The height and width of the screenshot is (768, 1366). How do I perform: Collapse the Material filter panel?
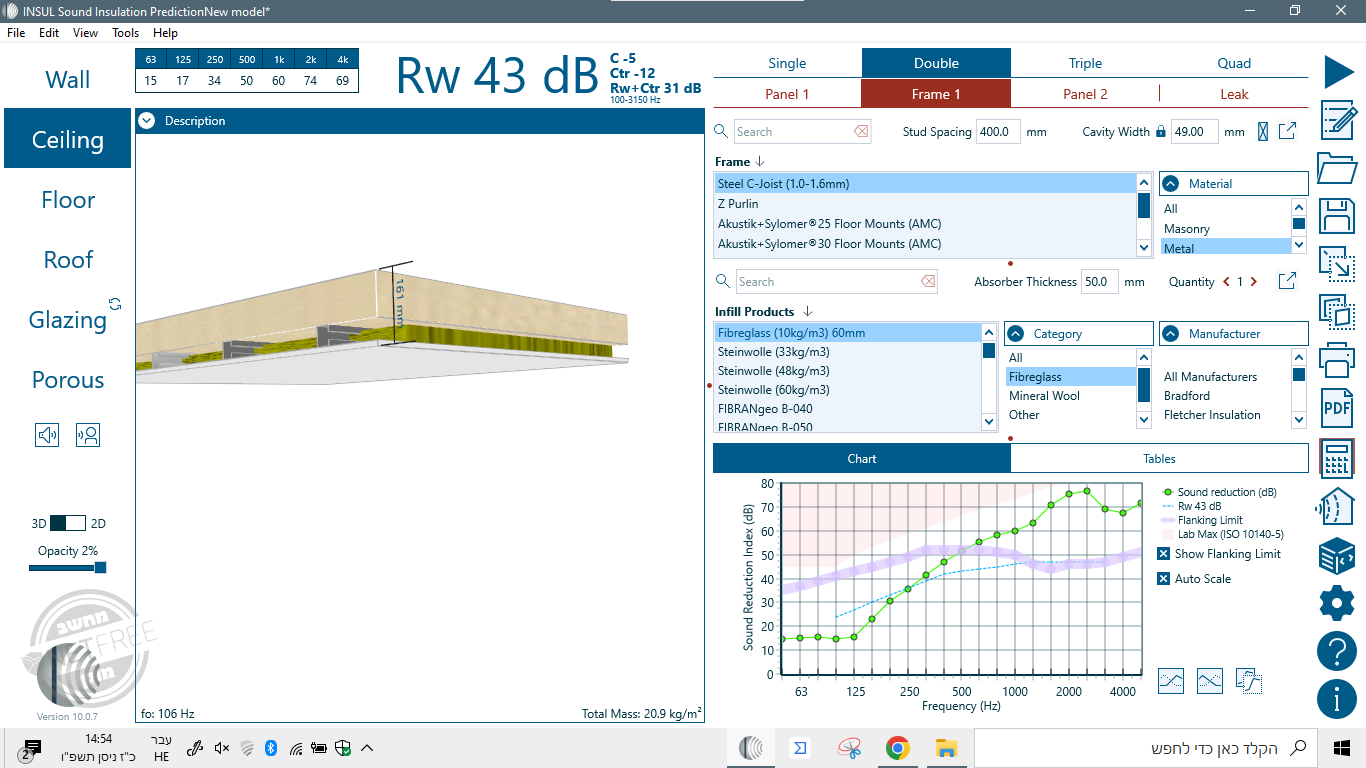pyautogui.click(x=1170, y=184)
